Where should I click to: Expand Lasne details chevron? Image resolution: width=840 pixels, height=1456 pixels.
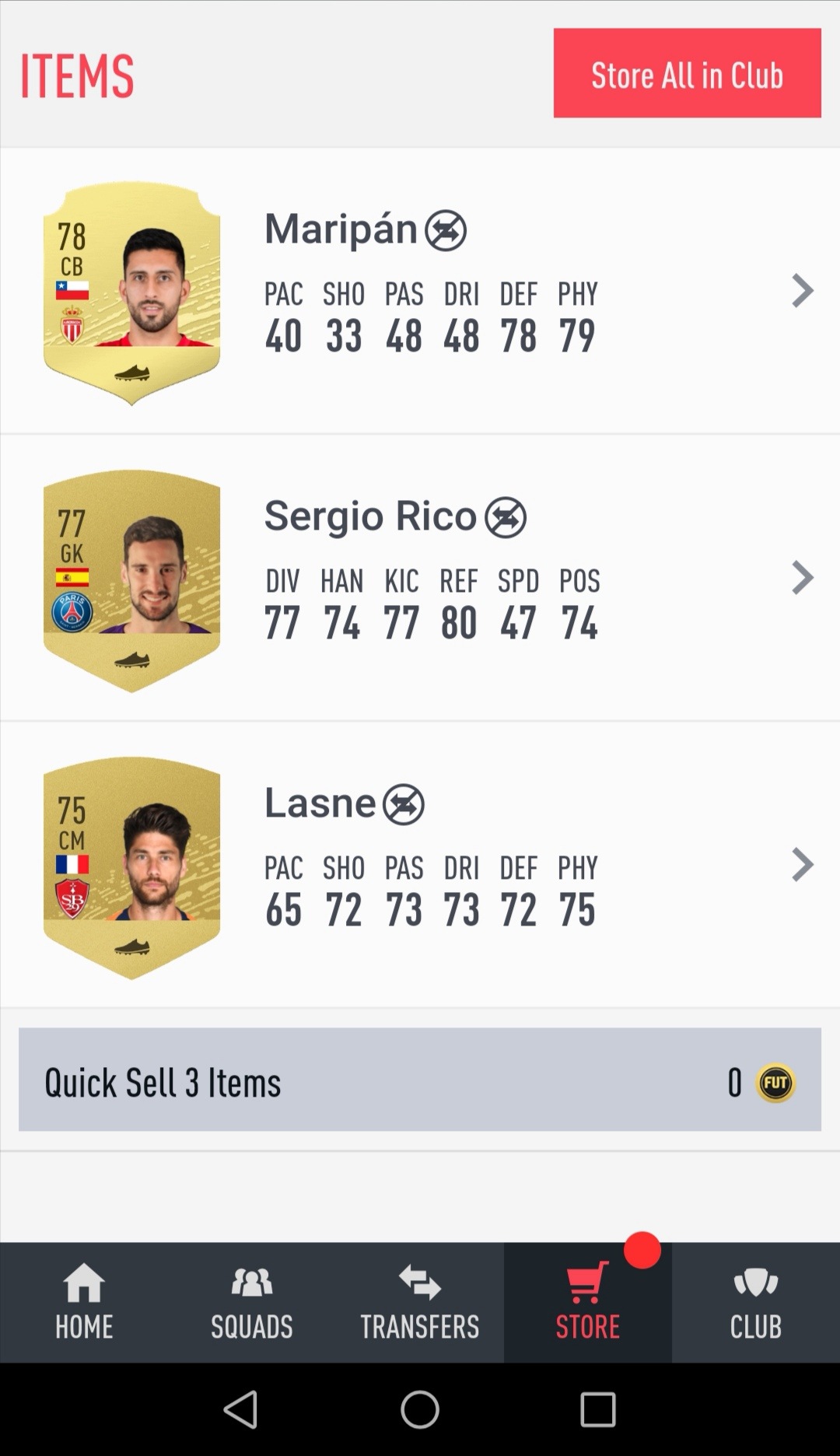tap(803, 865)
